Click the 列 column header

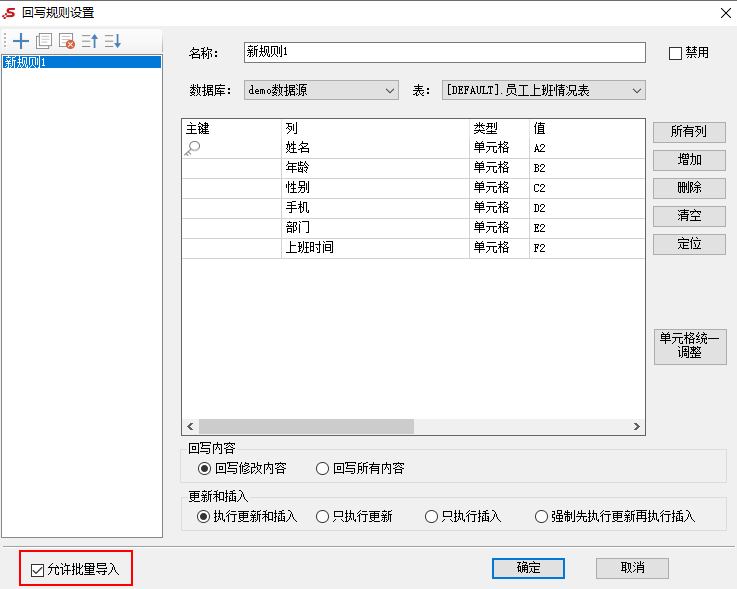coord(376,128)
